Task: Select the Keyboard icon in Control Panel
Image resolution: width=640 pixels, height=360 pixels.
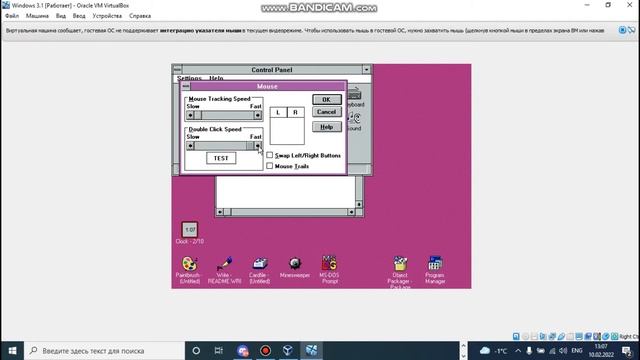Action: [x=354, y=95]
